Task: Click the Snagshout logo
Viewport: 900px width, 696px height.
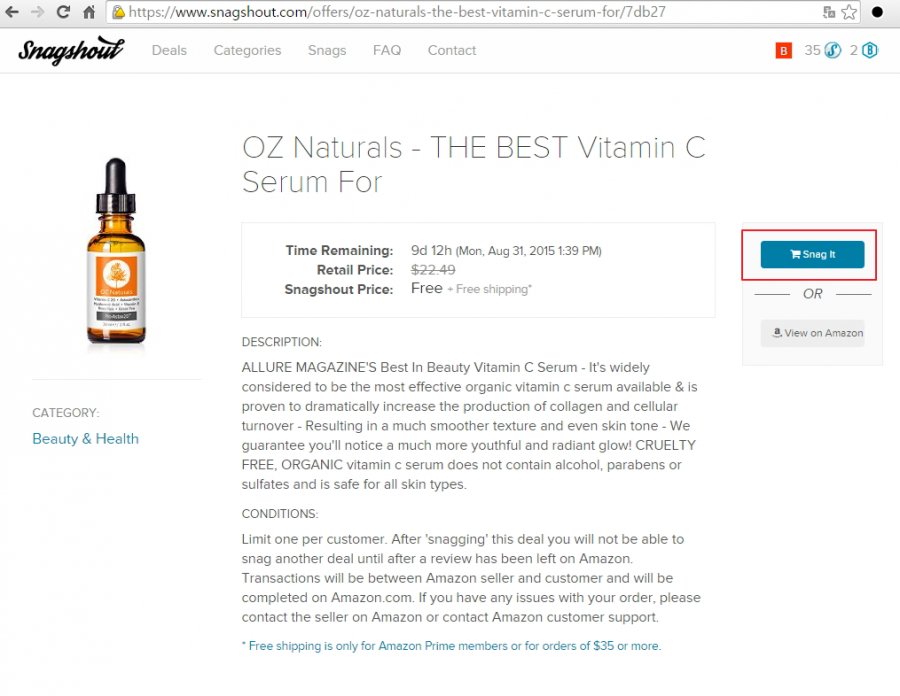Action: point(71,50)
